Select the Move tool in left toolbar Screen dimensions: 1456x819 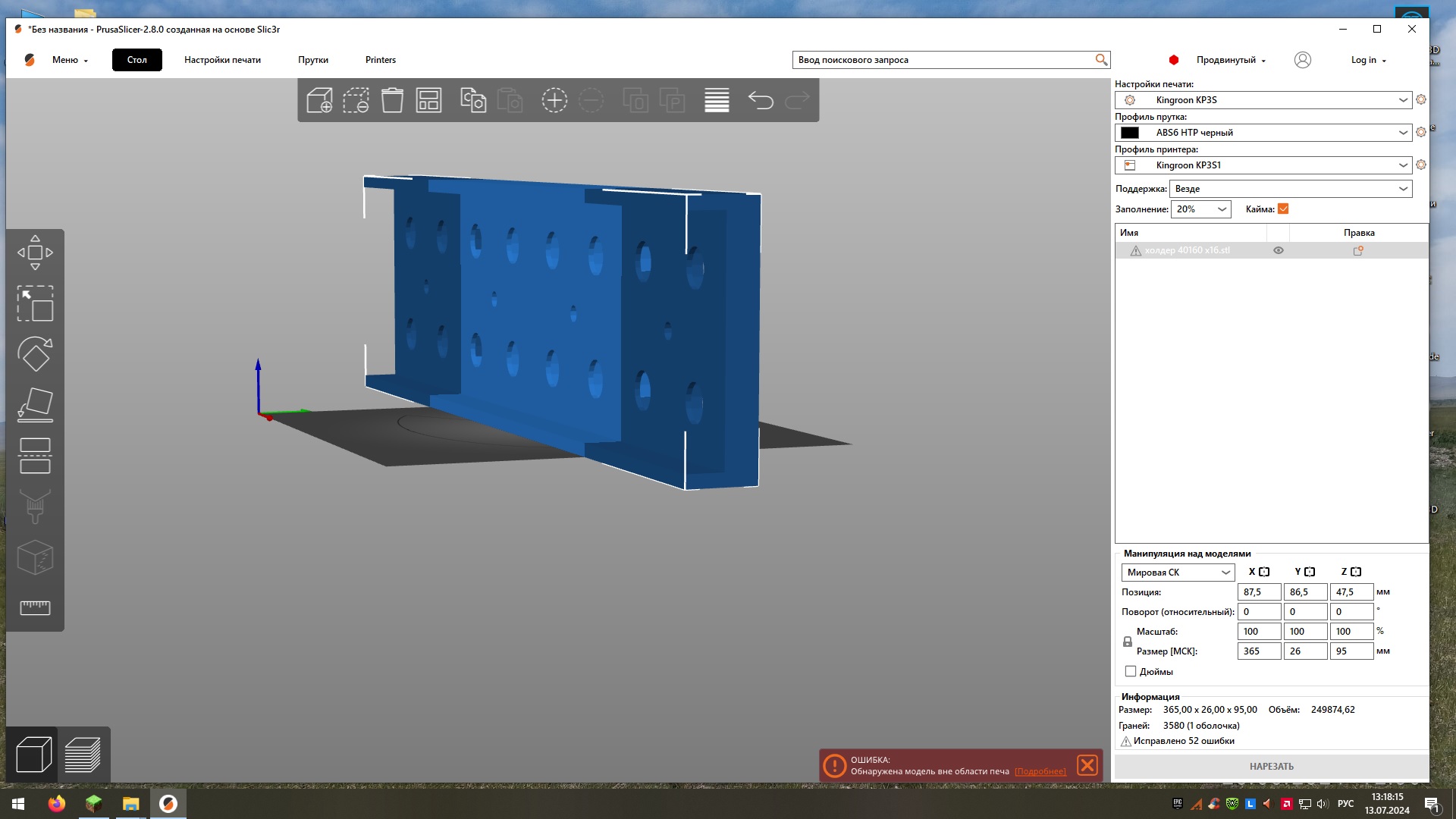tap(35, 253)
